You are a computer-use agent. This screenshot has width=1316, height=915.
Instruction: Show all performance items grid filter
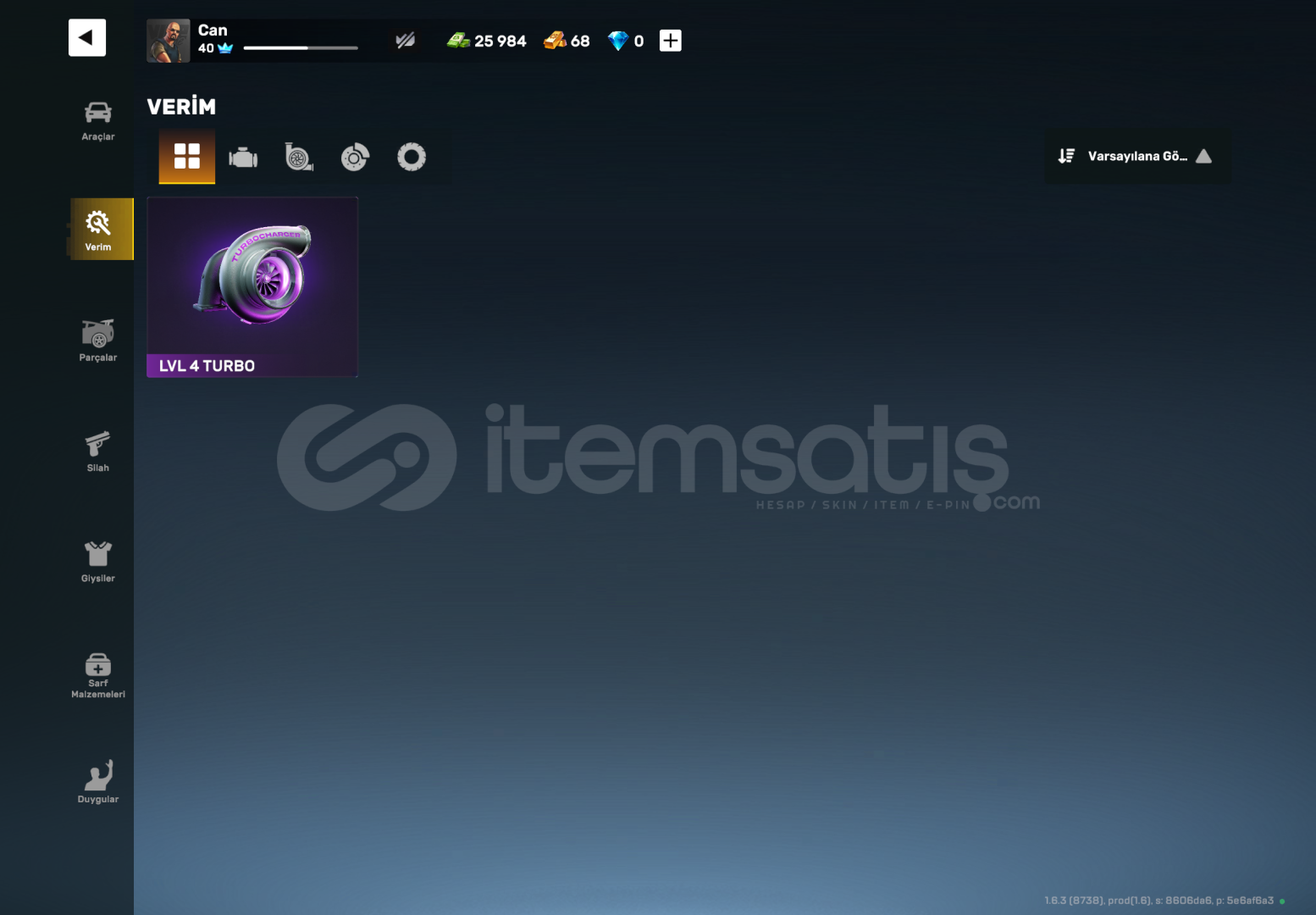click(187, 157)
